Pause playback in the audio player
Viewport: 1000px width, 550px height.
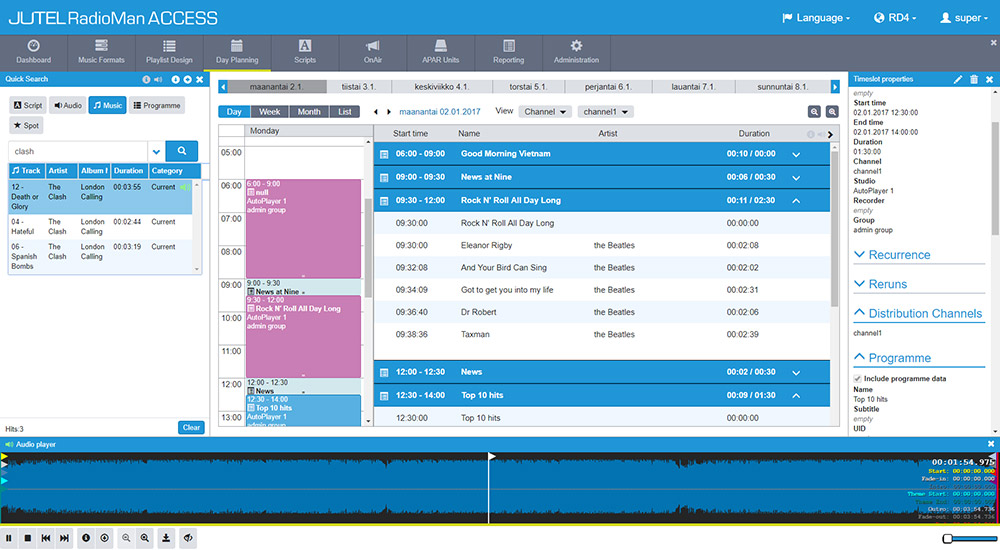[9, 538]
